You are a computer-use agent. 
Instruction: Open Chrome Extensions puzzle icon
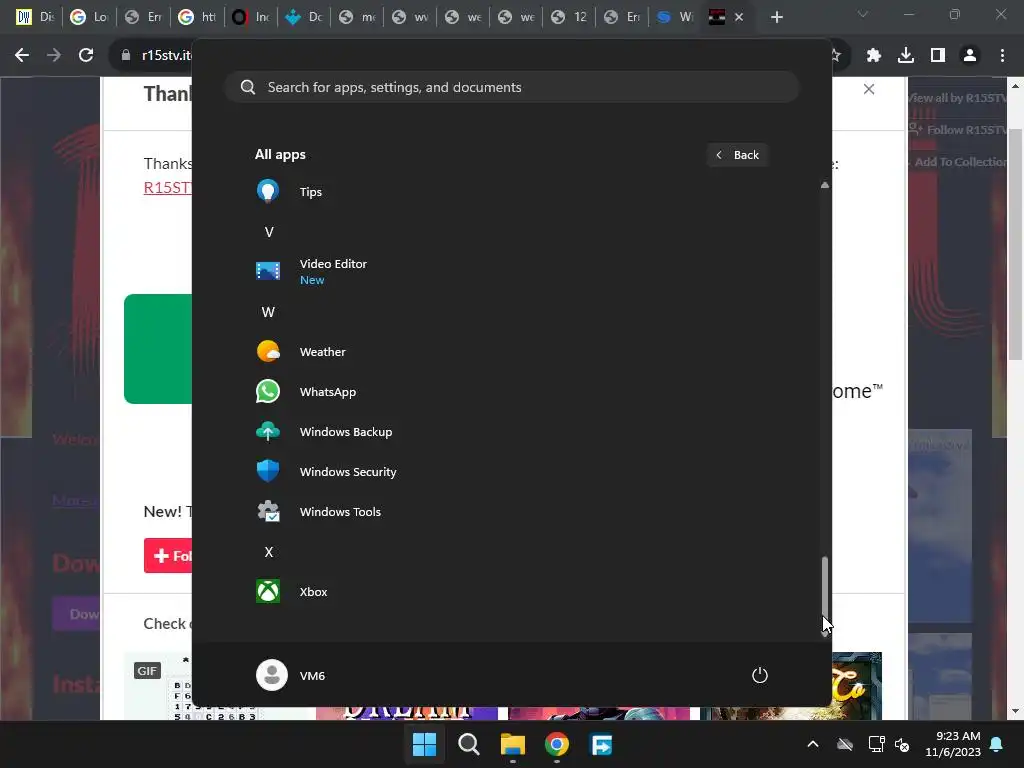pos(874,56)
